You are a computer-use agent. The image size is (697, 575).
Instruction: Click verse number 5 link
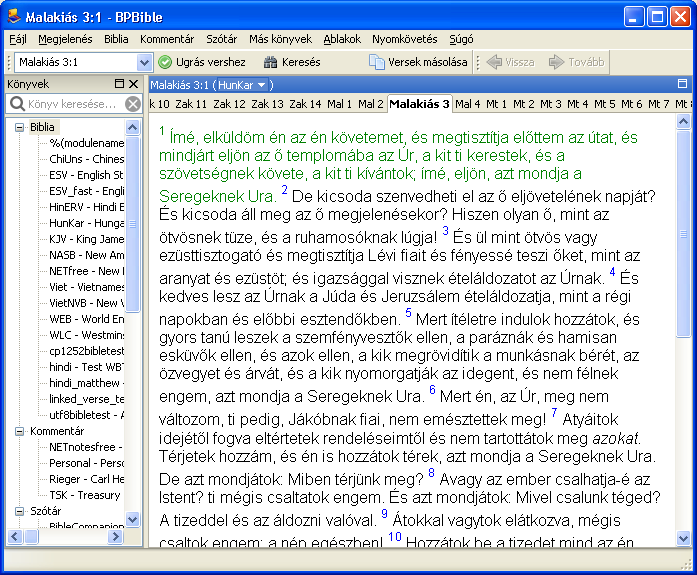click(x=408, y=312)
